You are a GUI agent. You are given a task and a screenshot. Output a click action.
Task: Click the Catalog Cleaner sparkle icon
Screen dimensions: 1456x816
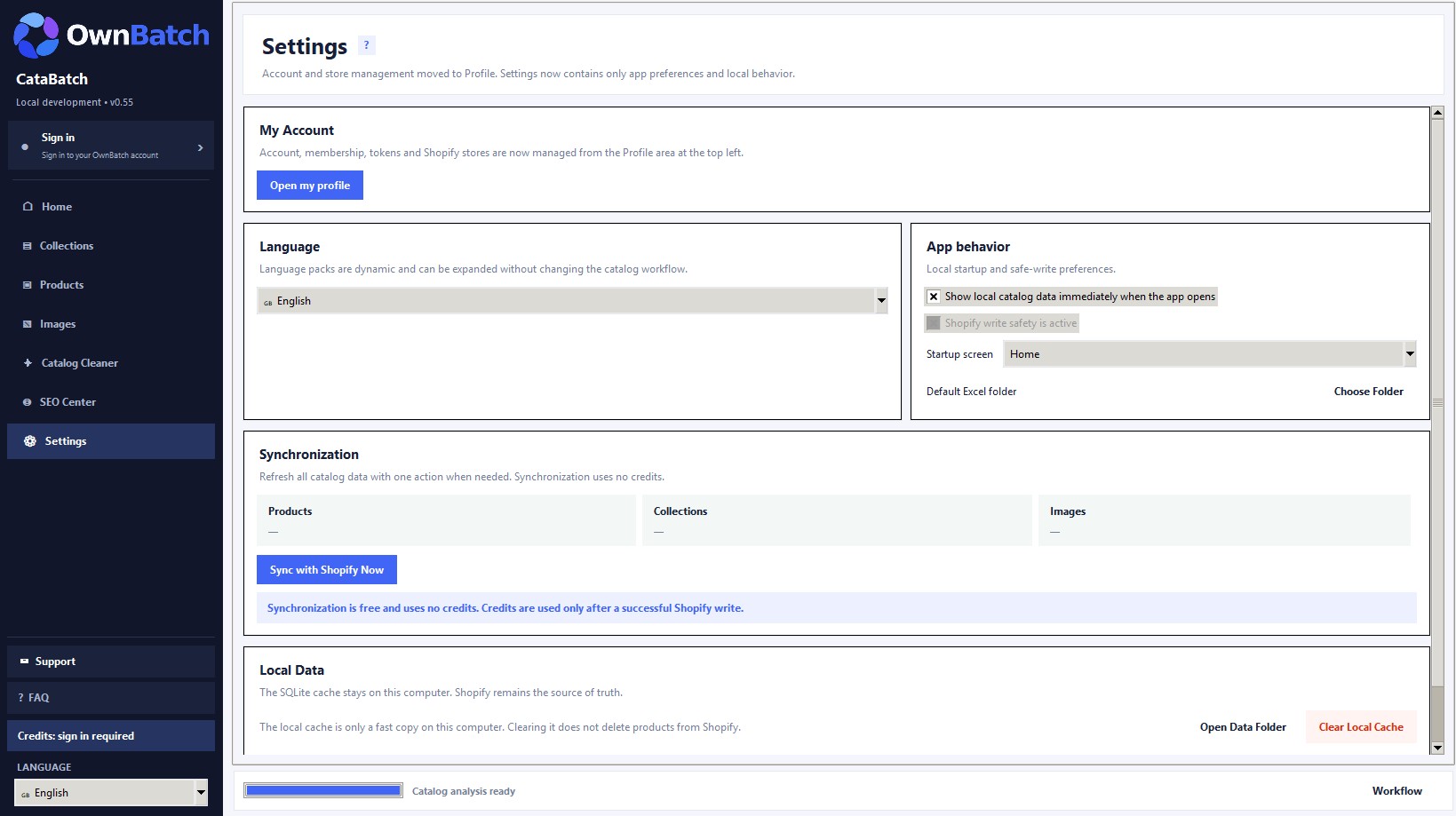28,363
